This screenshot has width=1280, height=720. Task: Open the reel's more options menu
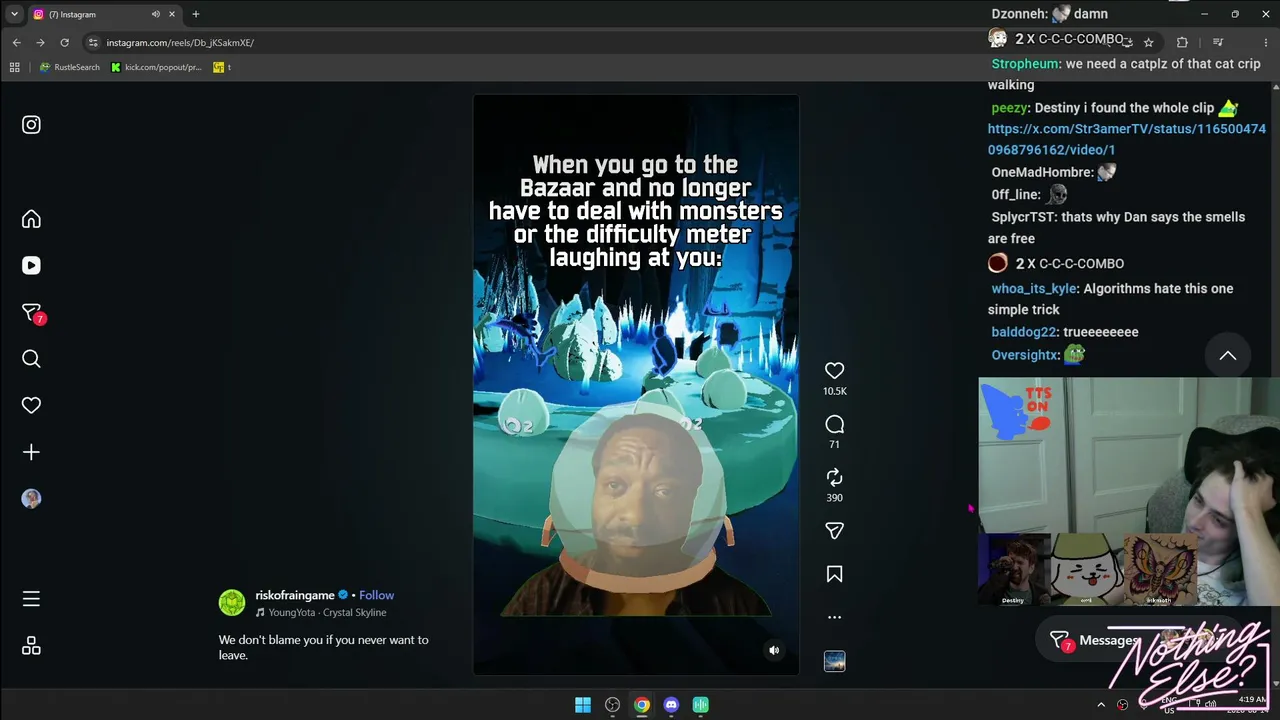pyautogui.click(x=834, y=617)
